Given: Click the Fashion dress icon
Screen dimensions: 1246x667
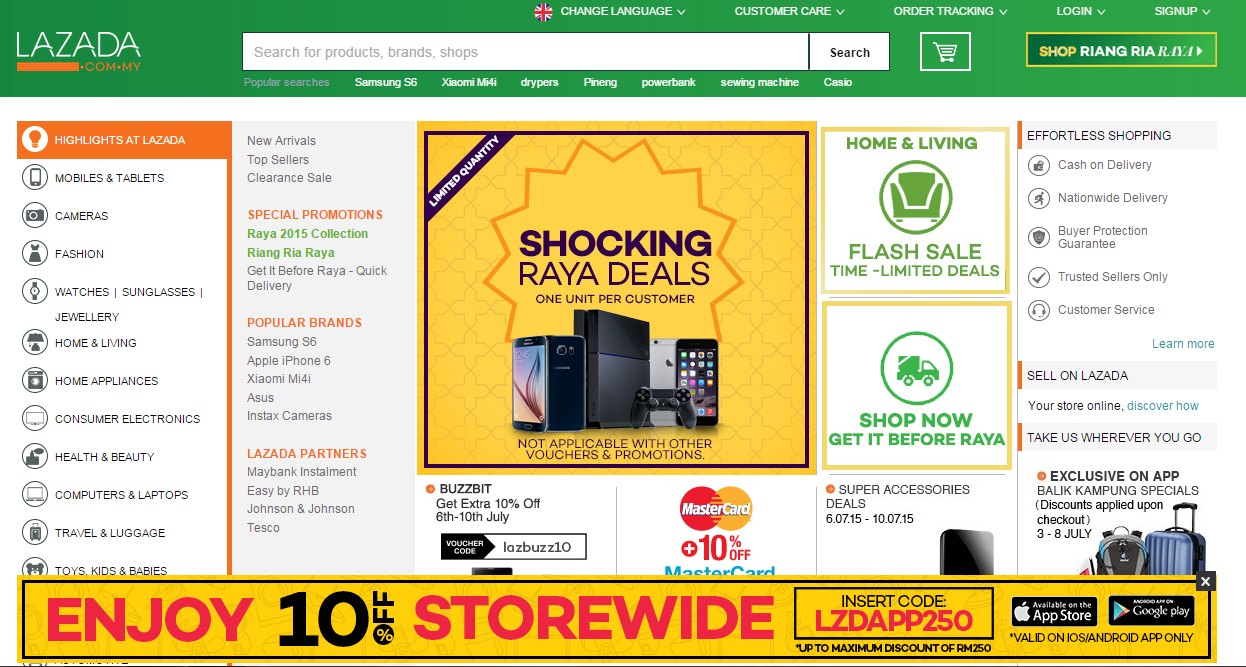Looking at the screenshot, I should [x=35, y=254].
